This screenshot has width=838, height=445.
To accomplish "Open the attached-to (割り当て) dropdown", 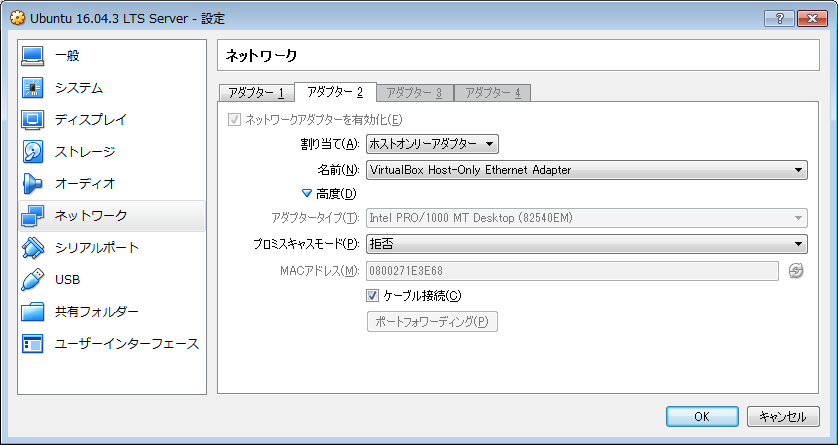I will click(432, 145).
